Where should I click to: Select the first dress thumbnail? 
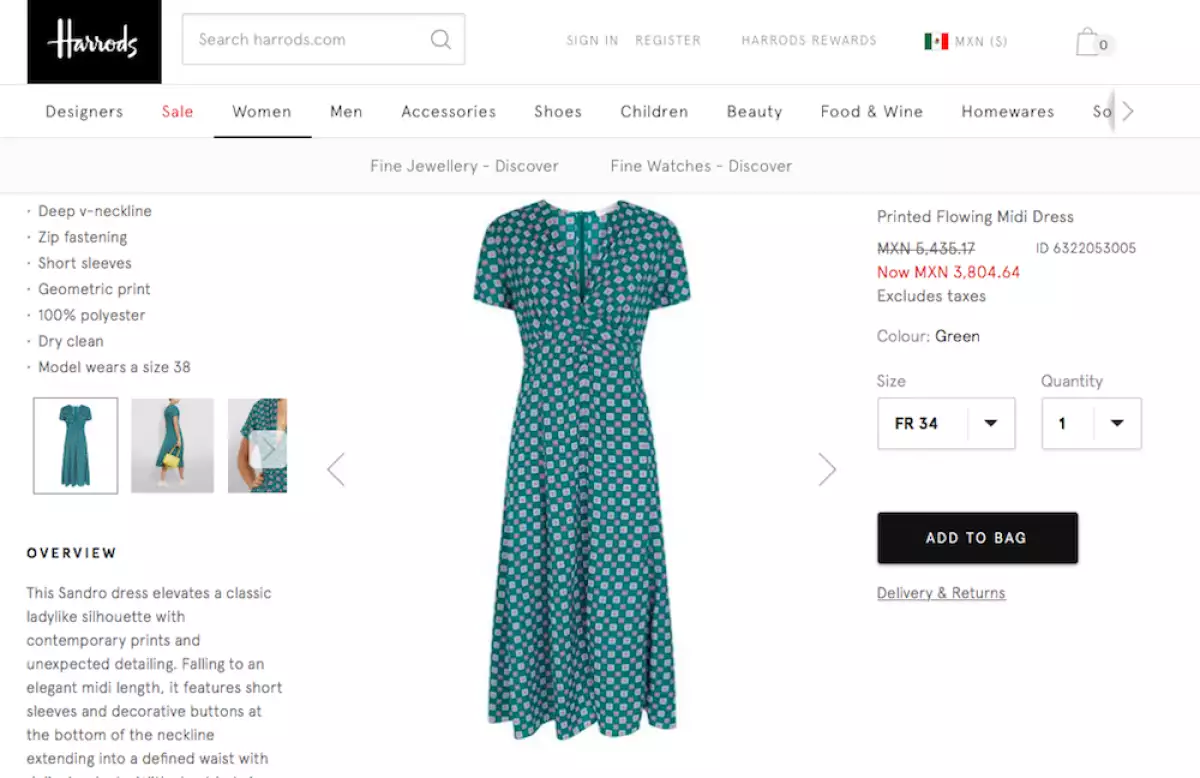[76, 446]
